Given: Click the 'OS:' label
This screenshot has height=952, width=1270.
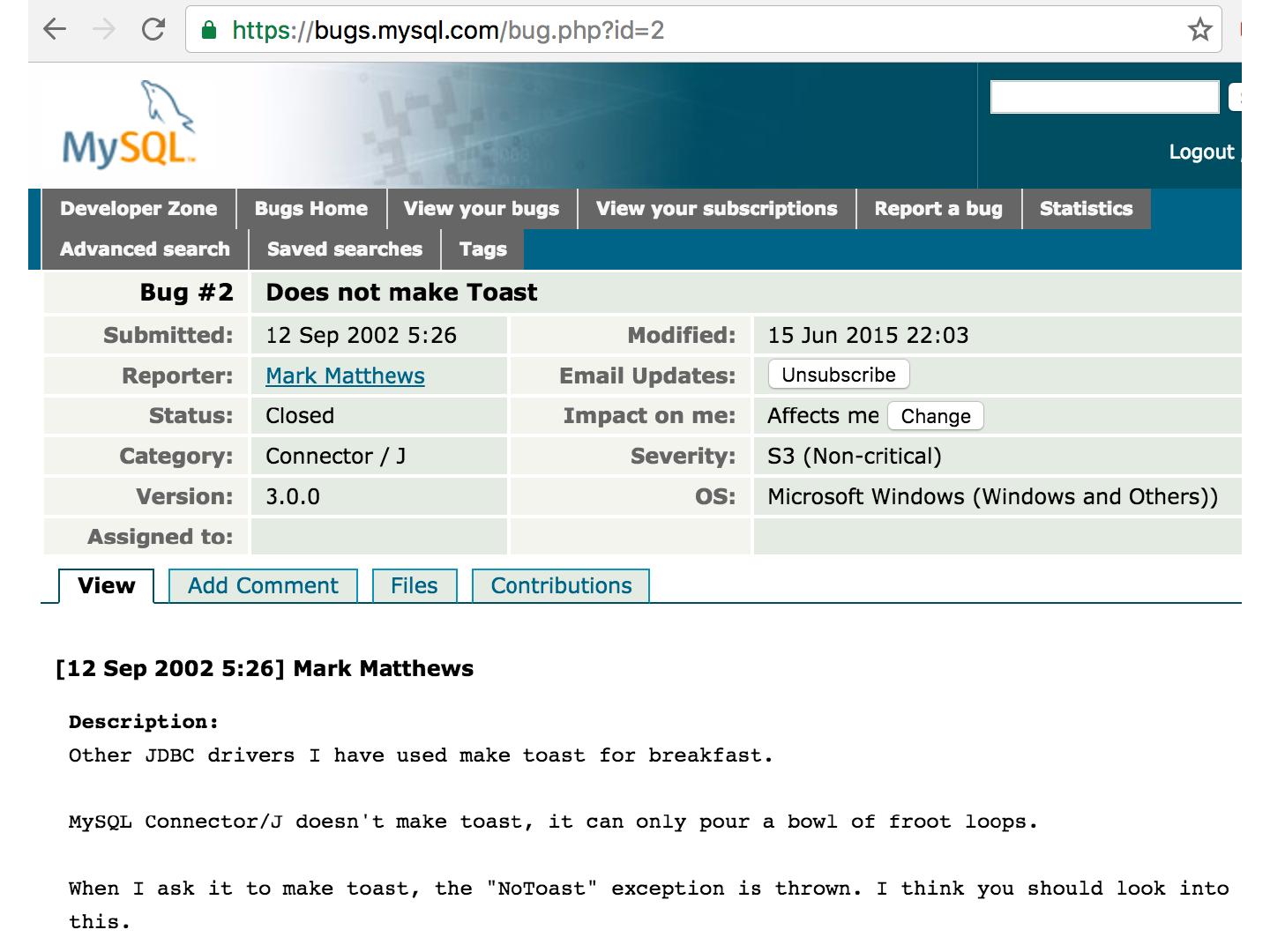Looking at the screenshot, I should click(715, 497).
